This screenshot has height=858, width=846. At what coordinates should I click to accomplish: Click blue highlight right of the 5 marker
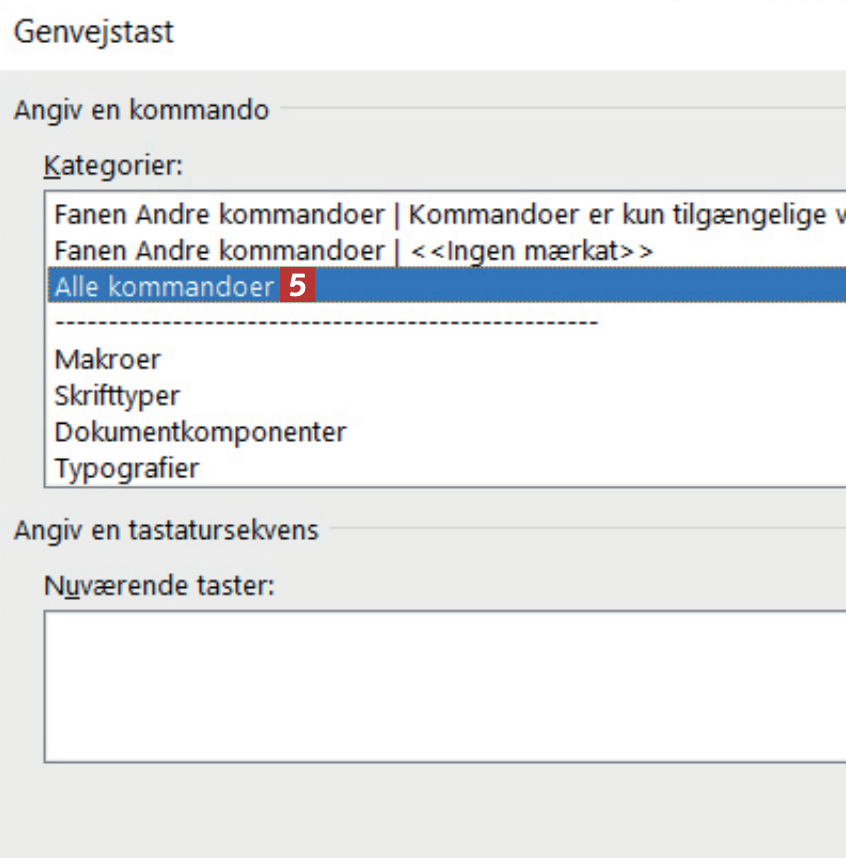point(580,287)
